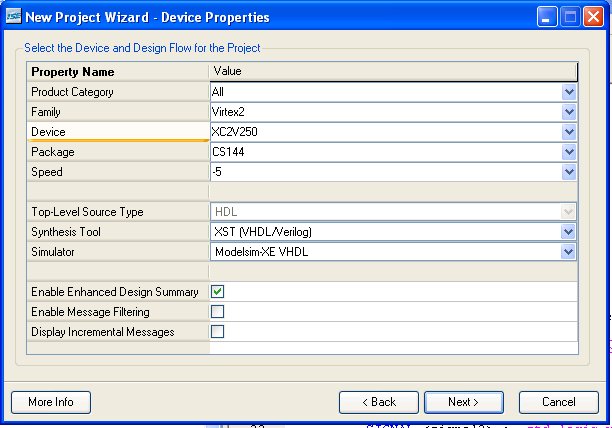Click disabled Top-Level Source Type dropdown arrow
This screenshot has height=428, width=612.
[x=568, y=212]
